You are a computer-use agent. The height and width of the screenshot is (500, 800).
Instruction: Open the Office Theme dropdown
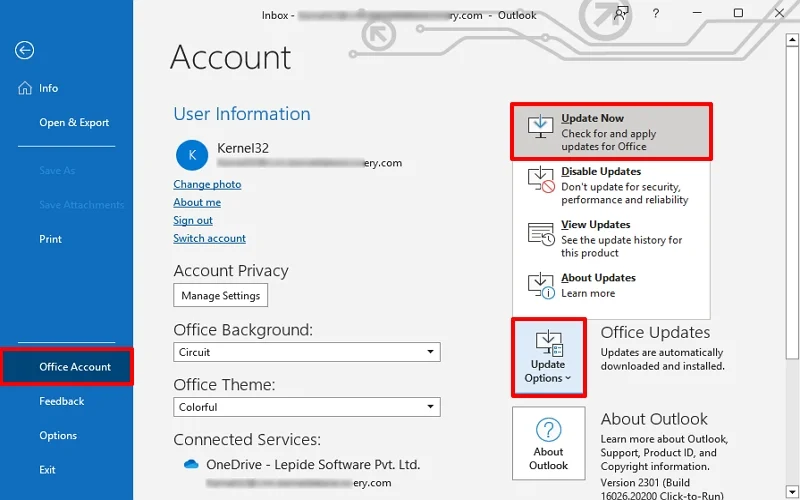[x=307, y=407]
